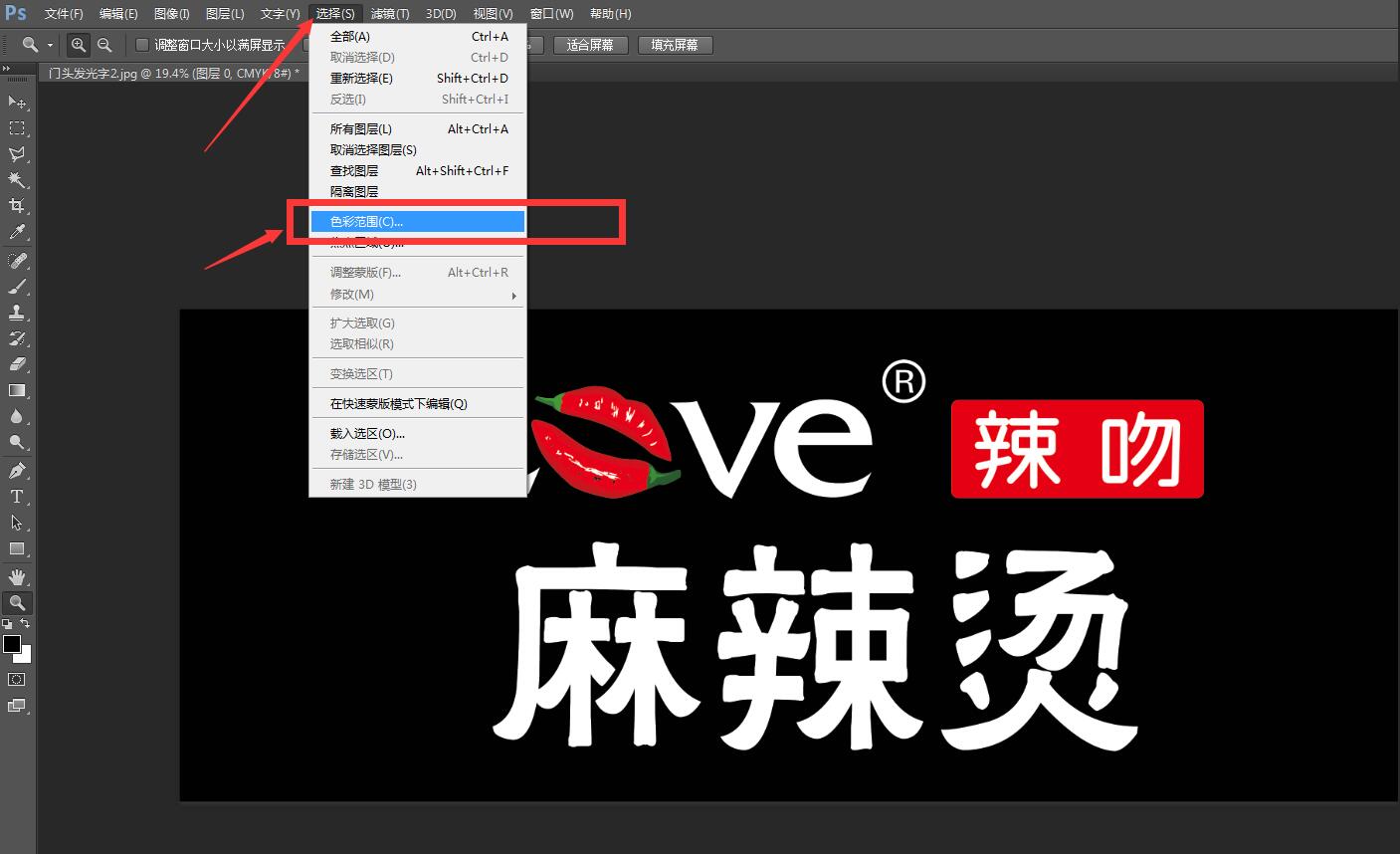This screenshot has height=854, width=1400.
Task: Open the 图像(I) menu
Action: [x=172, y=14]
